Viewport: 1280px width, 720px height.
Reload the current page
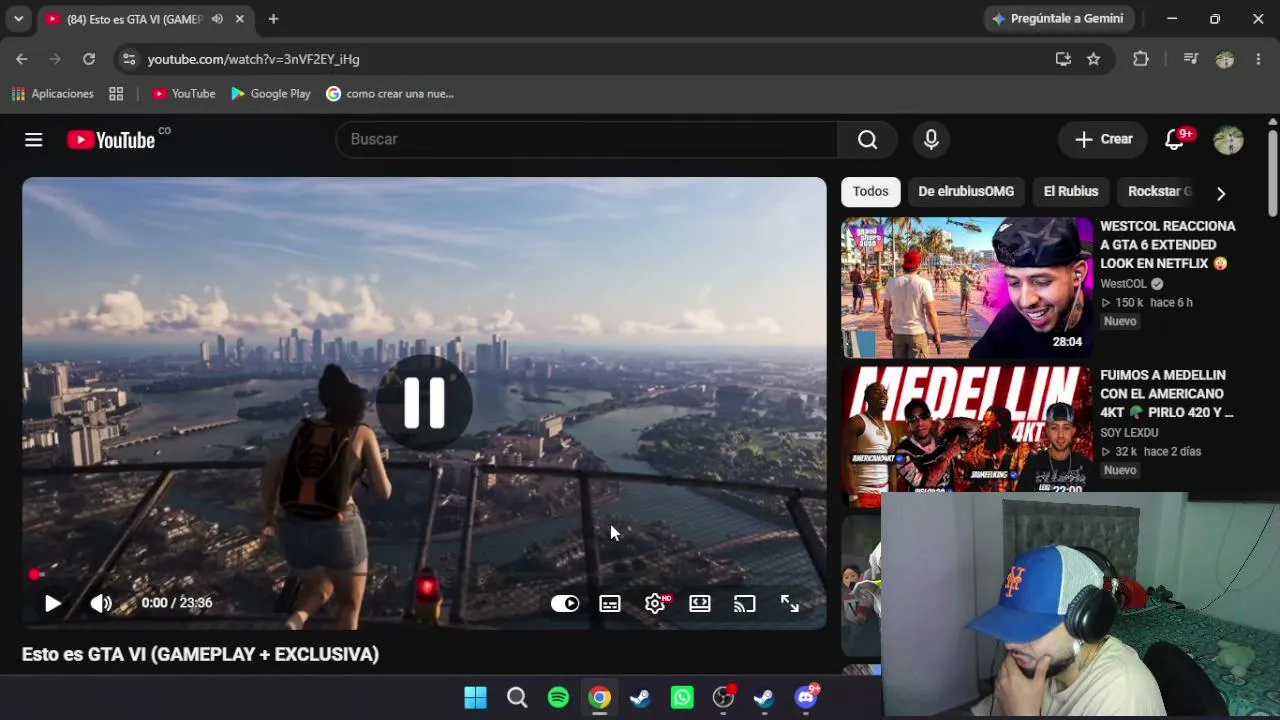point(89,59)
